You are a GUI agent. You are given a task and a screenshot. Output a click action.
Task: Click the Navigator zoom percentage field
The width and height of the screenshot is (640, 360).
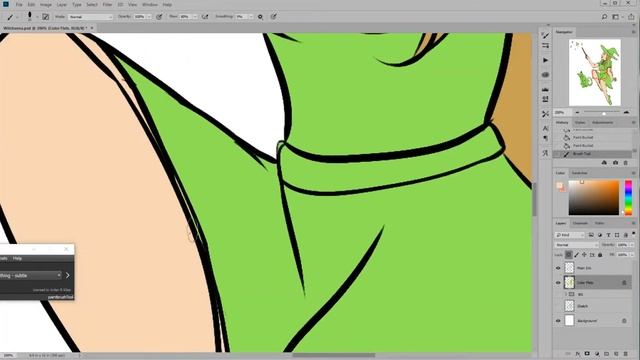point(562,112)
